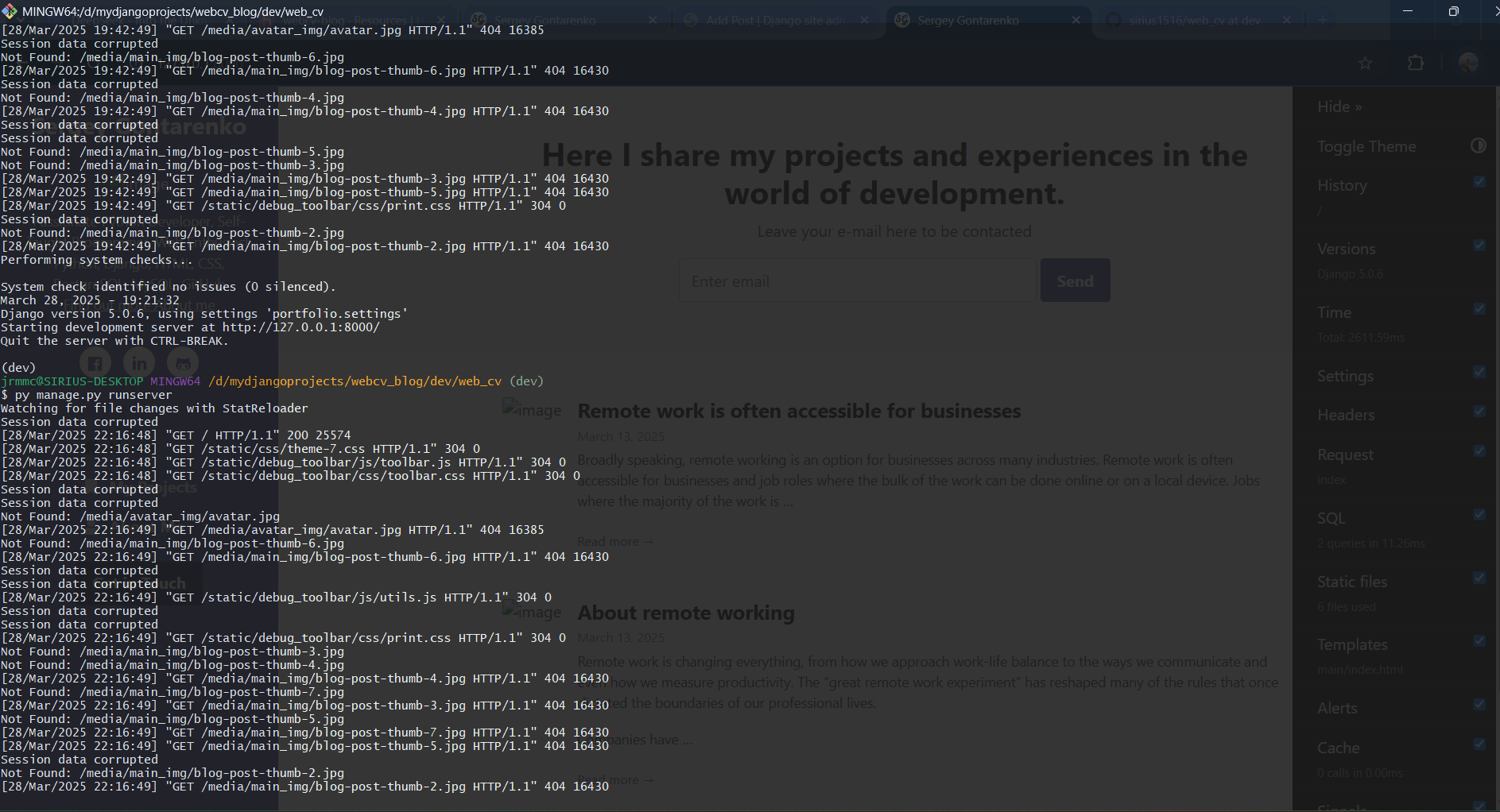
Task: Maximize the MINGW64 terminal window
Action: [1453, 11]
